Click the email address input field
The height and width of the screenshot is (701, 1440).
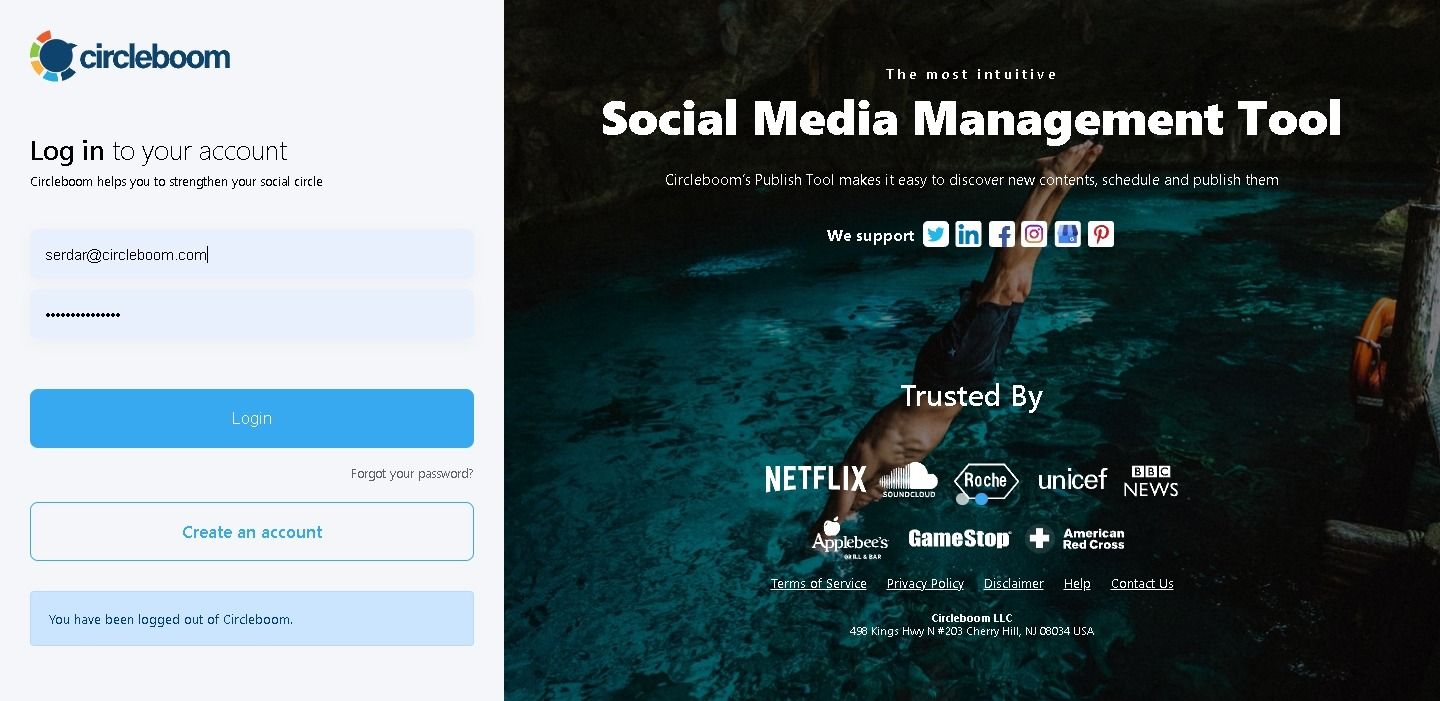coord(251,254)
